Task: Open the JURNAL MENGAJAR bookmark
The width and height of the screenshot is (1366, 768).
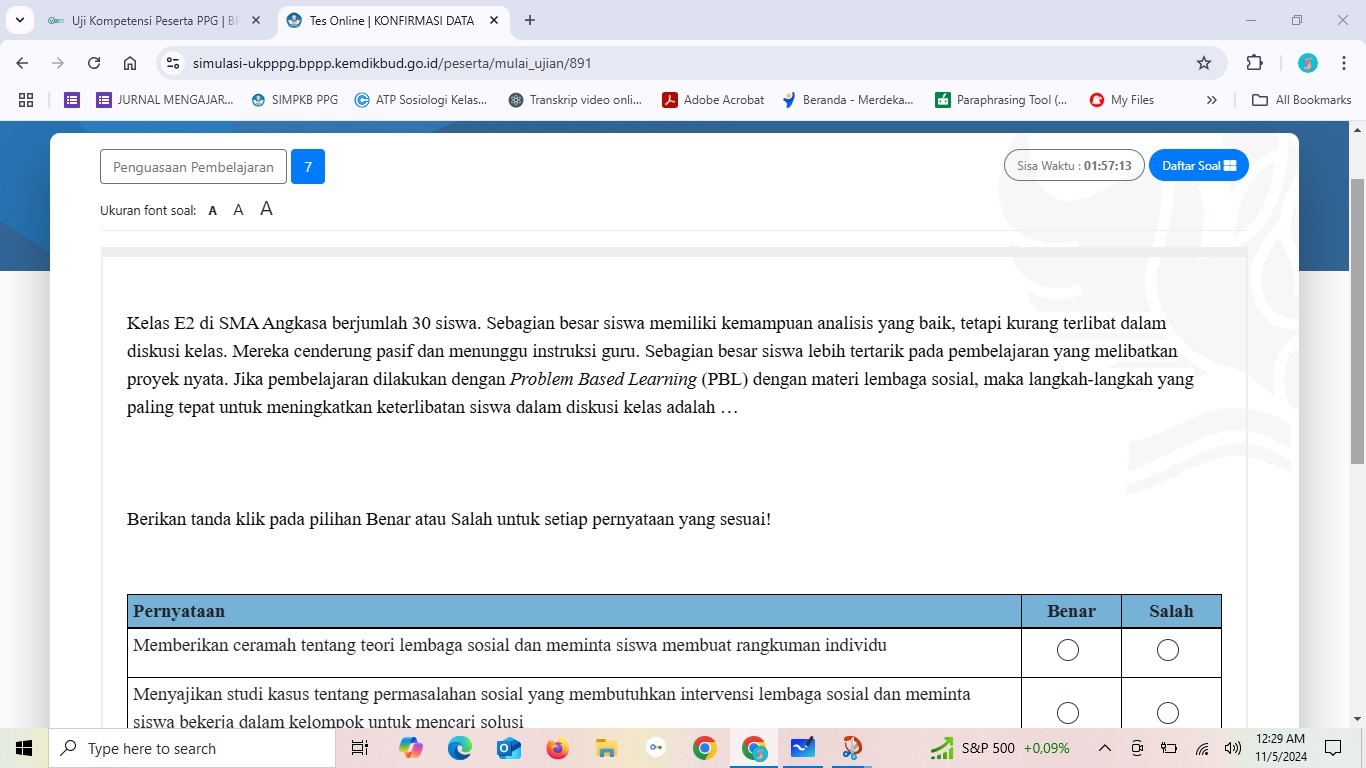Action: click(165, 100)
